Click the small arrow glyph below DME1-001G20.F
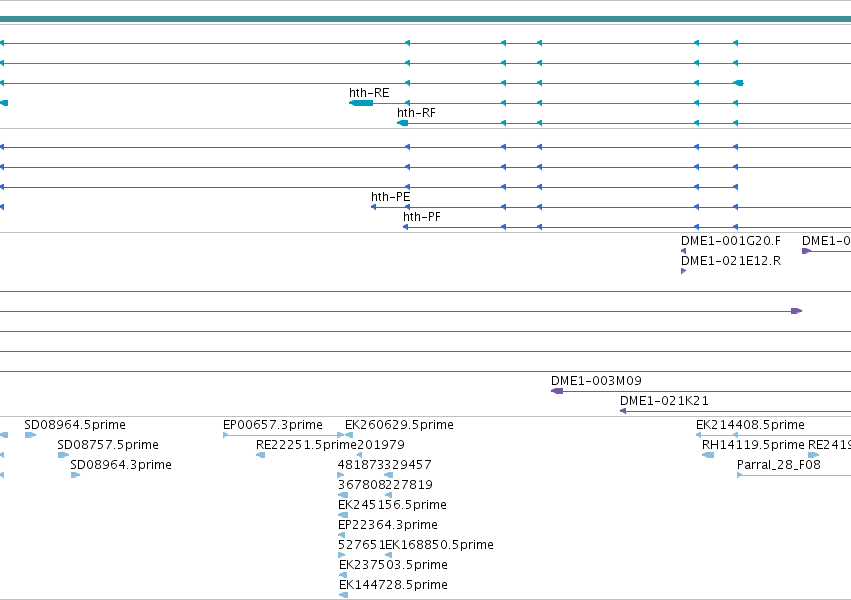Viewport: 851px width, 600px height. tap(683, 251)
